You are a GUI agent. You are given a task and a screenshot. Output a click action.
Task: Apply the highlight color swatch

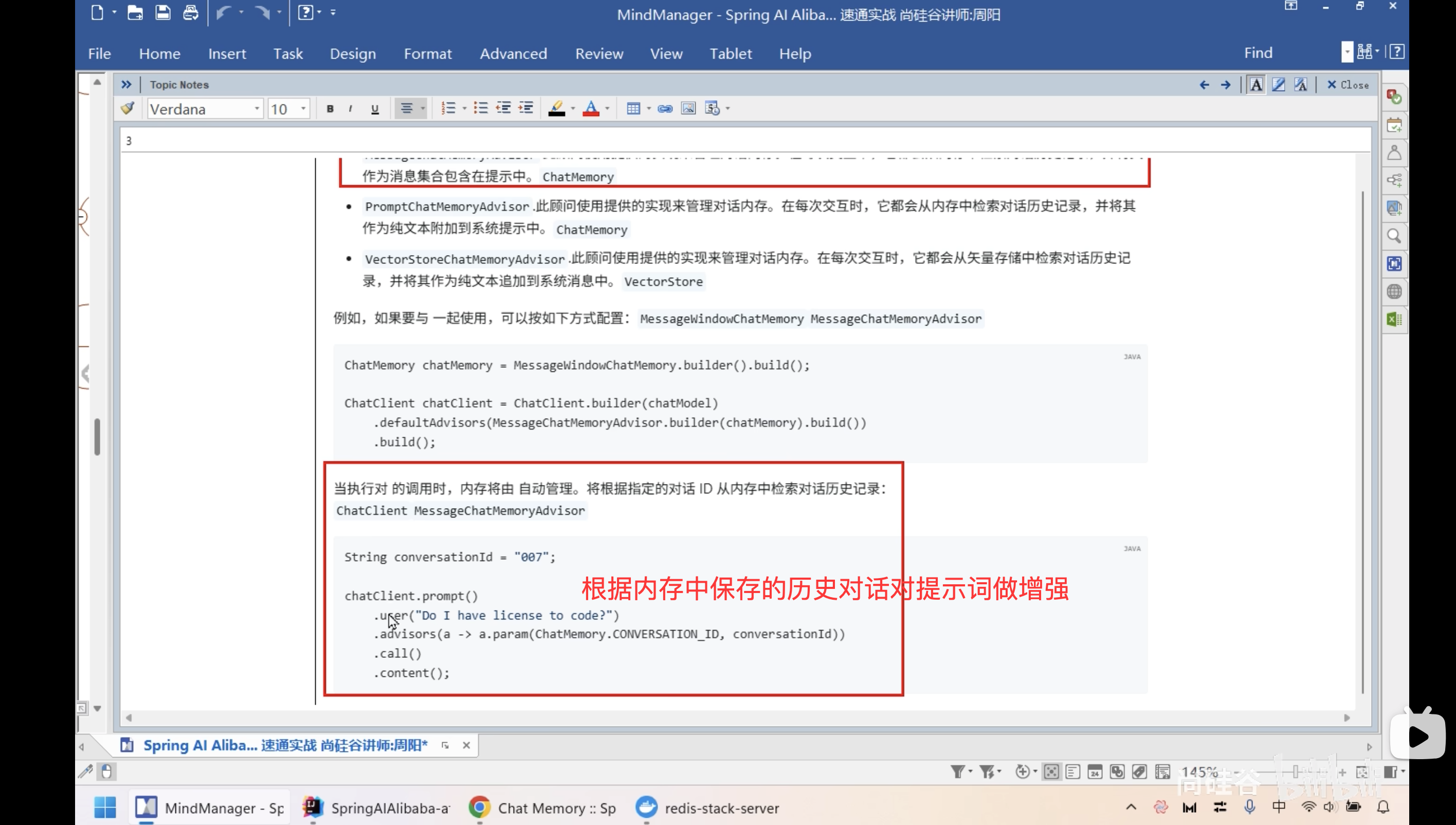click(x=557, y=108)
